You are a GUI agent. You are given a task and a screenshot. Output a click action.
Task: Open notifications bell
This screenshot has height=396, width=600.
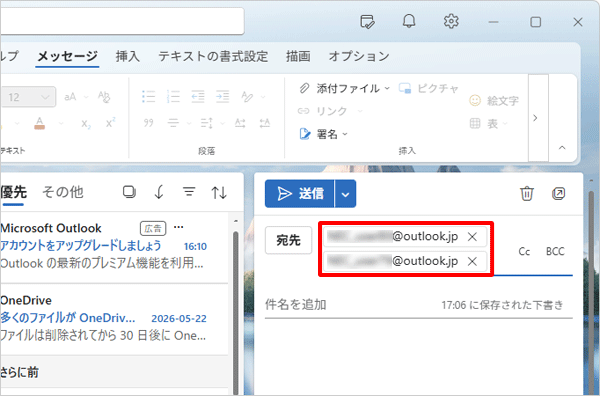point(409,21)
